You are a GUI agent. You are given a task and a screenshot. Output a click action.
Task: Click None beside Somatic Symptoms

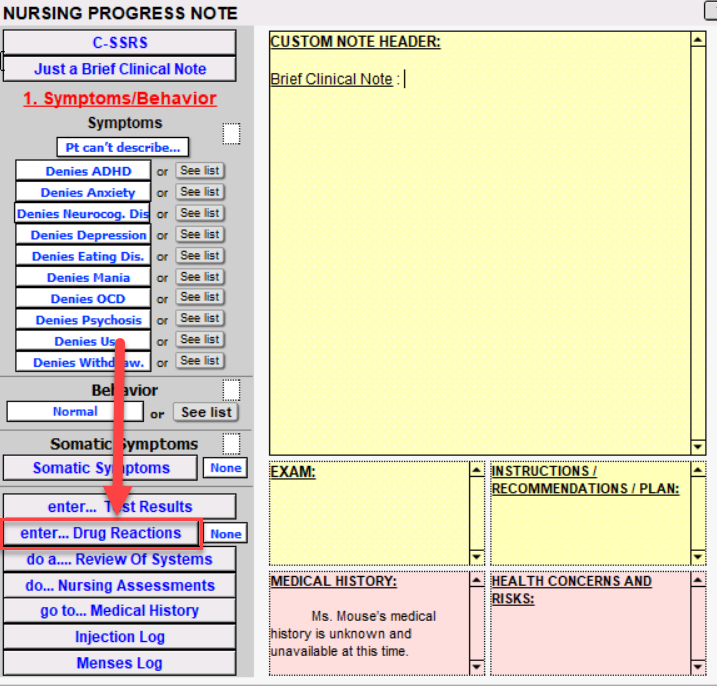pyautogui.click(x=225, y=468)
